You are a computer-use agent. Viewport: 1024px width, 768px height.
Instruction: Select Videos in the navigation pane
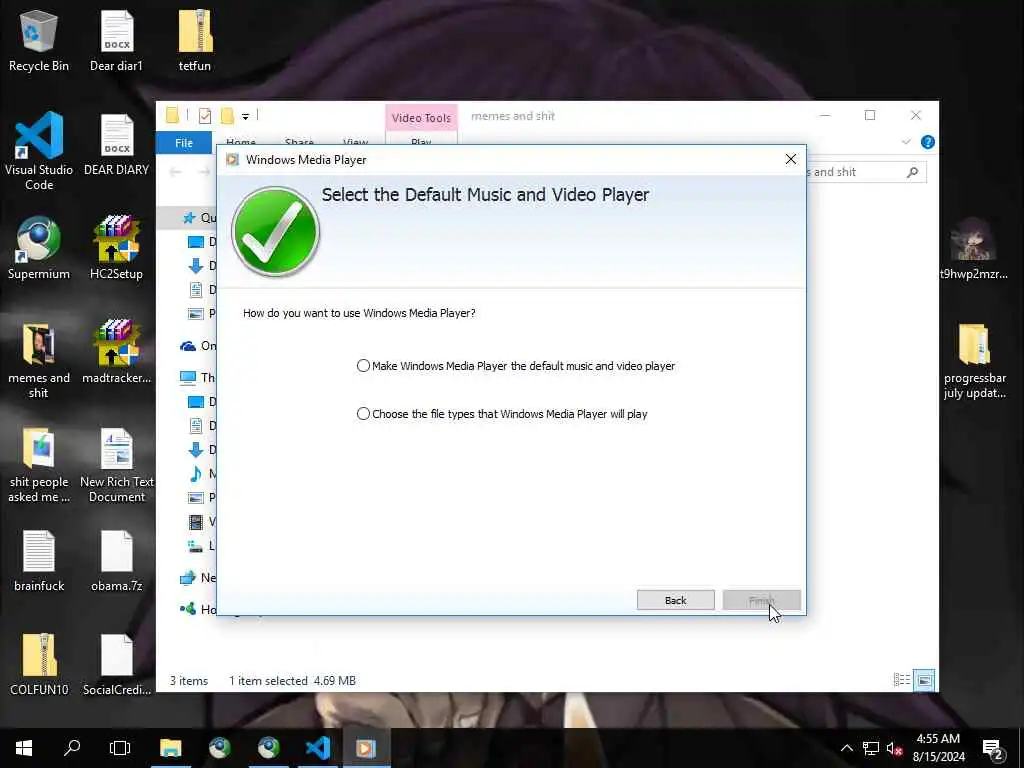tap(202, 522)
